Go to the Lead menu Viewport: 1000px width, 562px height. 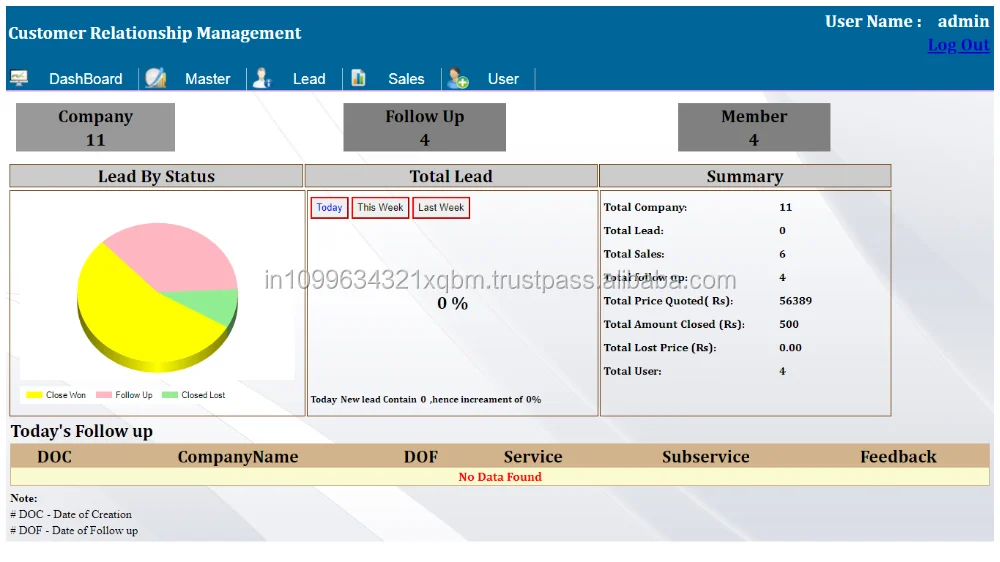(x=309, y=79)
